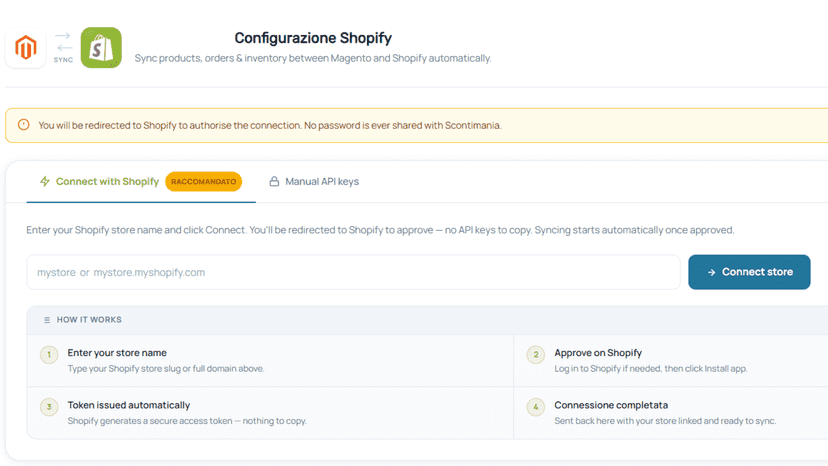Switch to Connect with Shopify tab
Viewport: 828px width, 466px height.
(141, 181)
